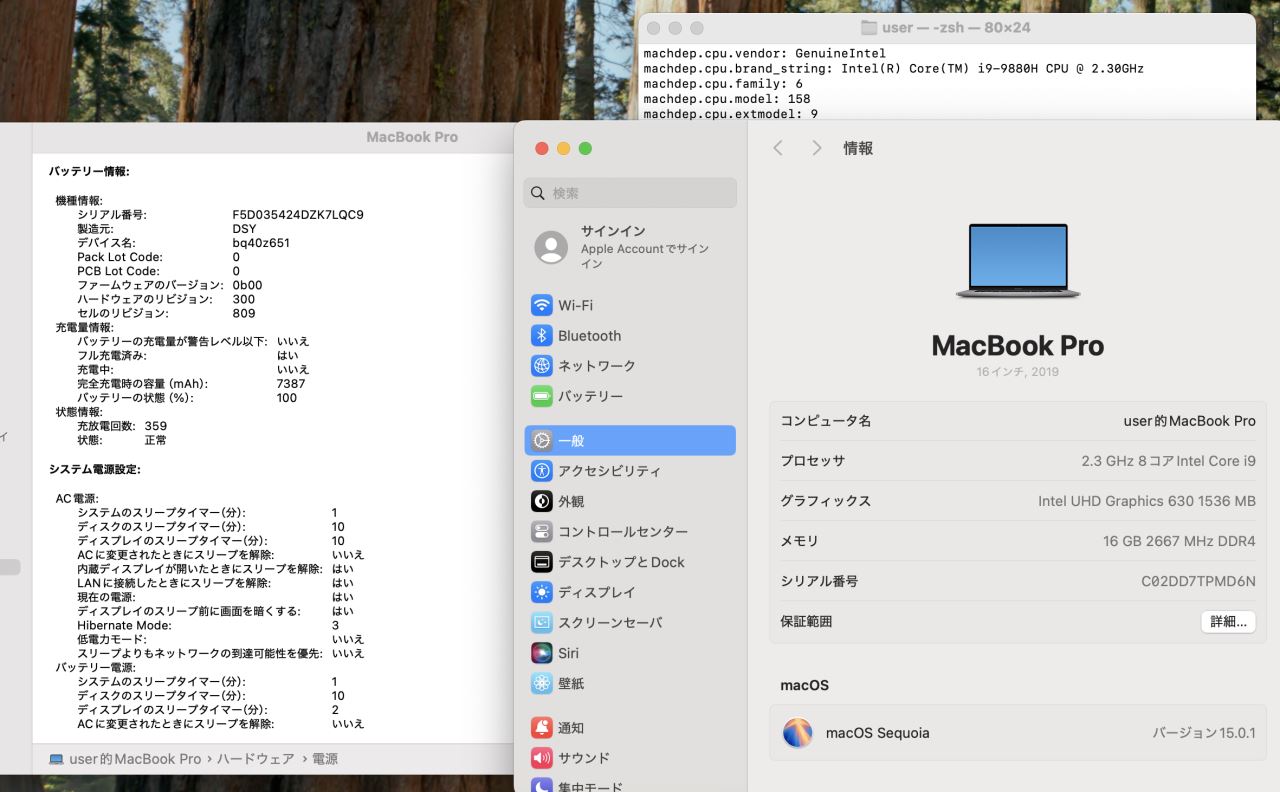Open the 通知 bell icon
The image size is (1280, 792).
click(x=541, y=728)
